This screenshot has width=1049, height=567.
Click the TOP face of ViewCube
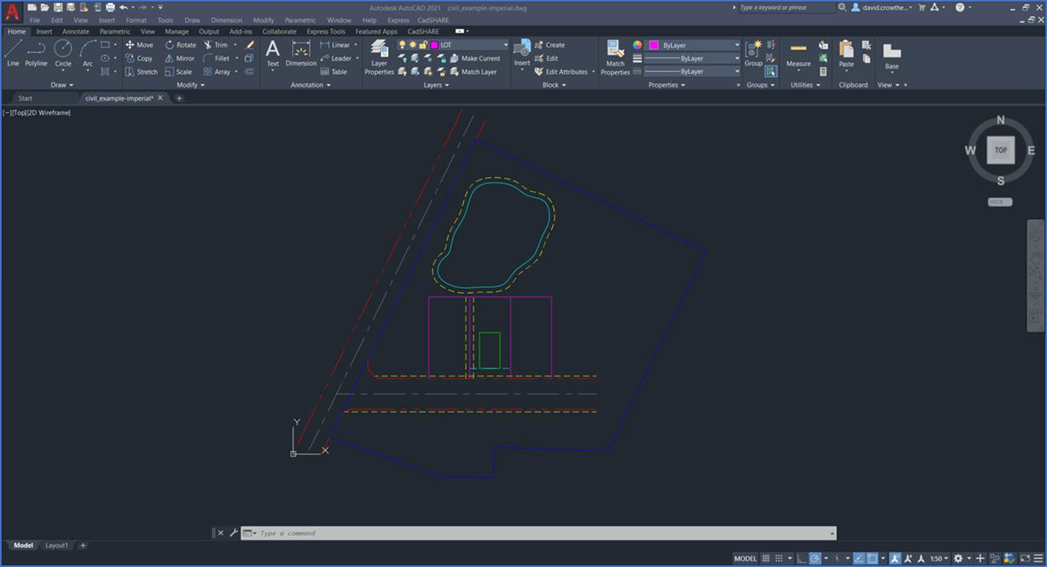pyautogui.click(x=1000, y=150)
